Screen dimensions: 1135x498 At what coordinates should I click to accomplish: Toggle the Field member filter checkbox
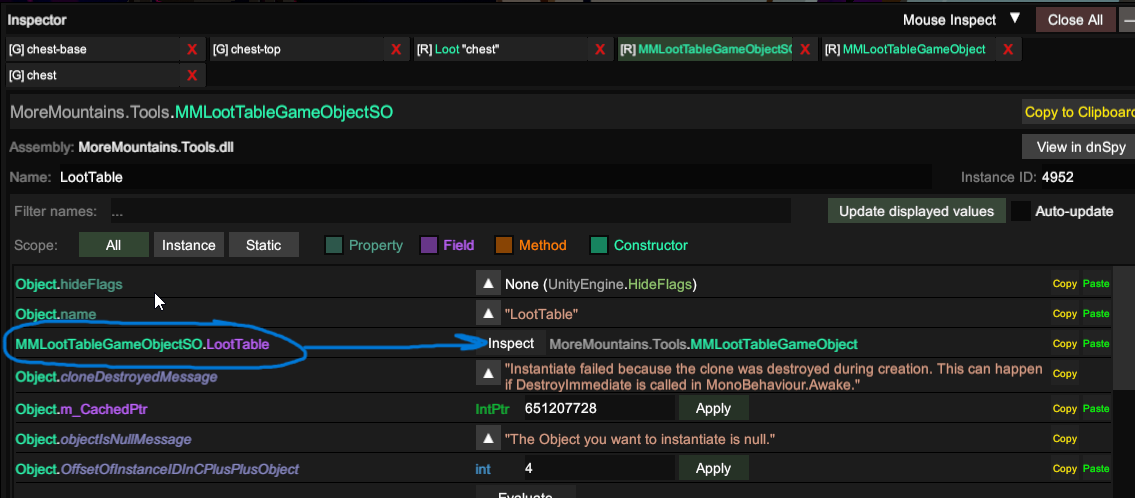pos(429,245)
